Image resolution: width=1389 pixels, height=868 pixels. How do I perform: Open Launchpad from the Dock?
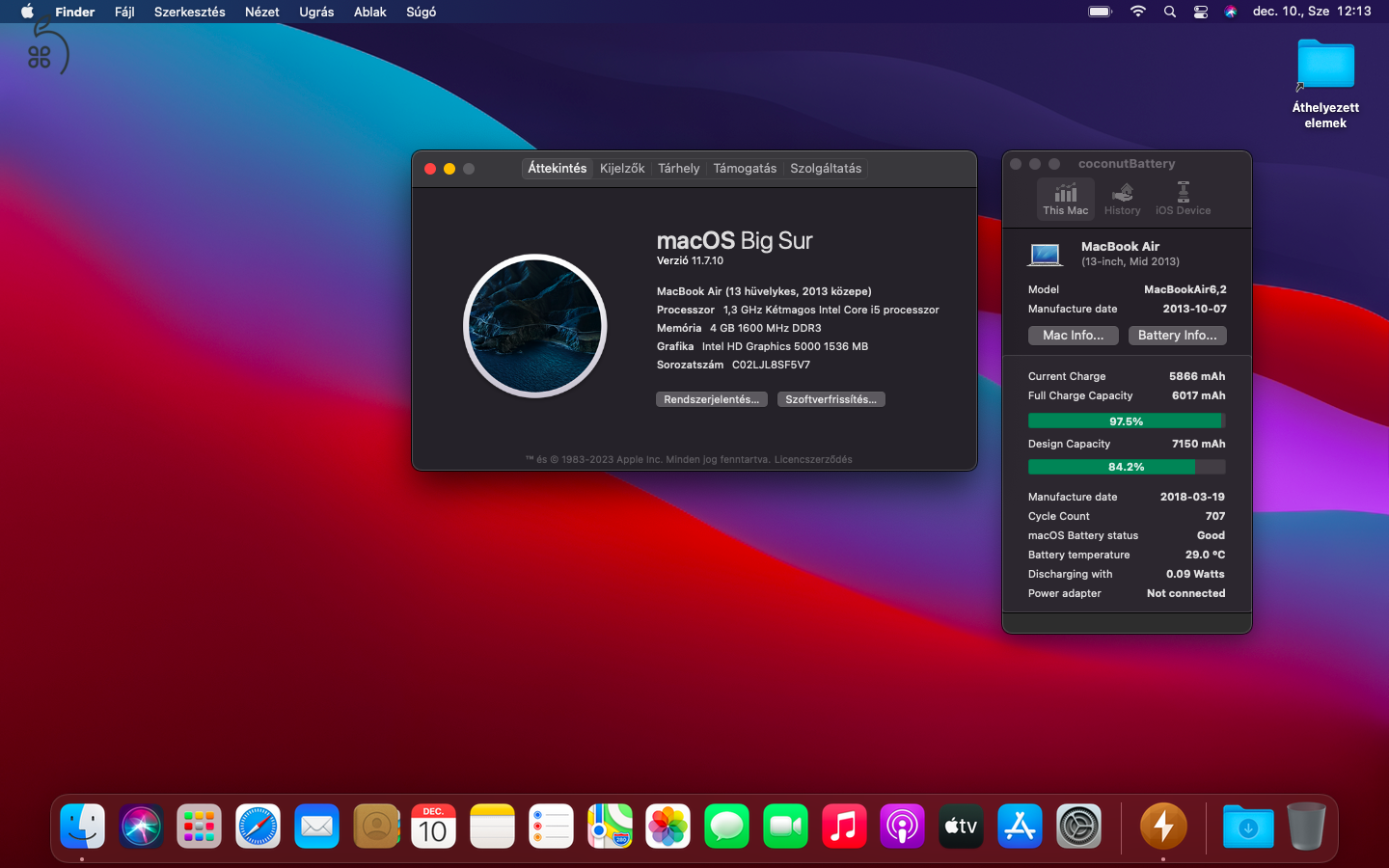tap(199, 827)
